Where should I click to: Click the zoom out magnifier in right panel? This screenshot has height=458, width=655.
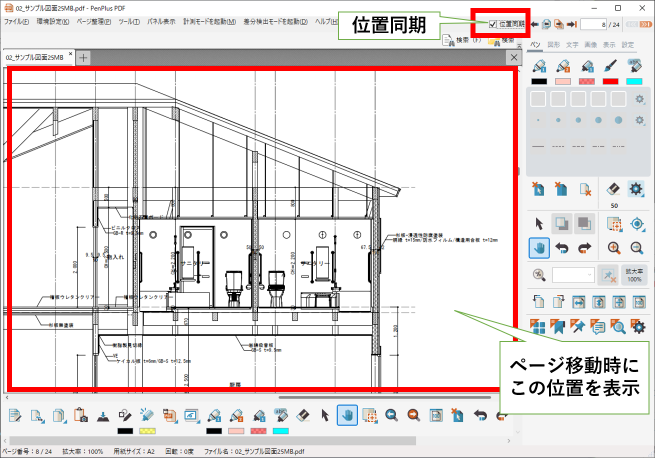tap(635, 248)
